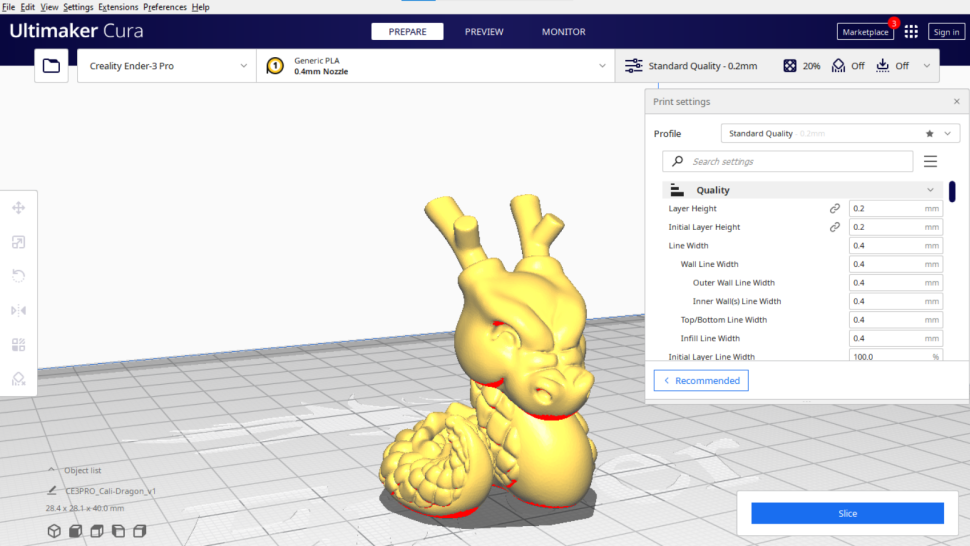Collapse print settings summary chevron
The width and height of the screenshot is (970, 546).
point(927,66)
